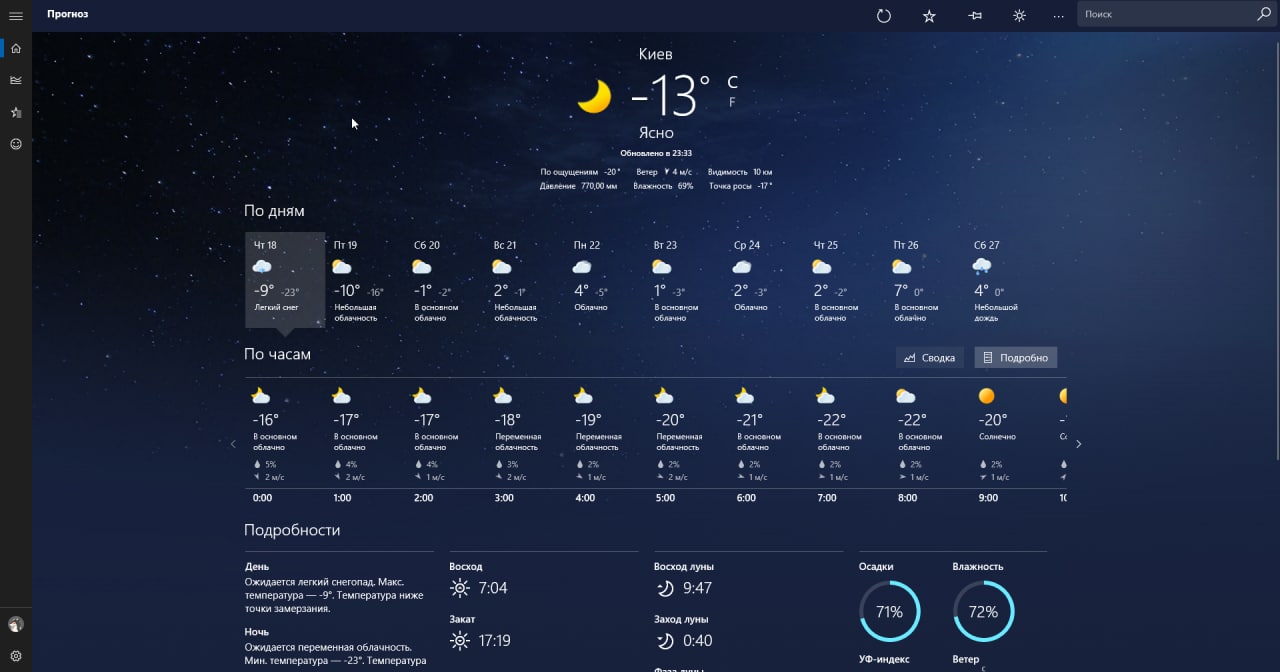Click the Восход луны moonrise icon
The image size is (1280, 672).
[x=664, y=588]
